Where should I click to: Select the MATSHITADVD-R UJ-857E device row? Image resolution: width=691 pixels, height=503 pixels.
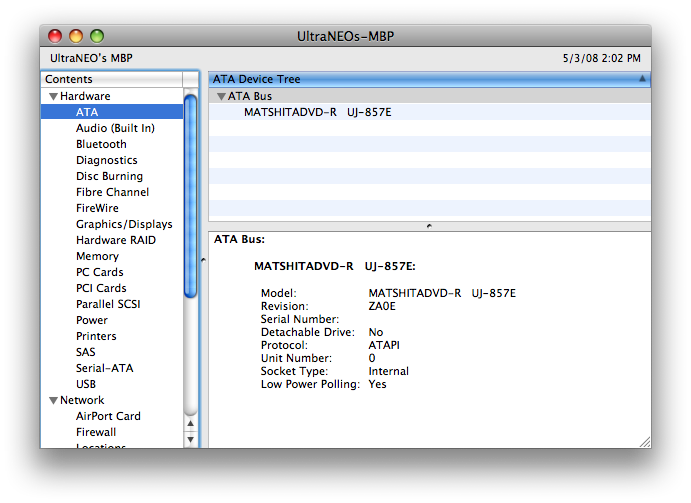tap(429, 112)
